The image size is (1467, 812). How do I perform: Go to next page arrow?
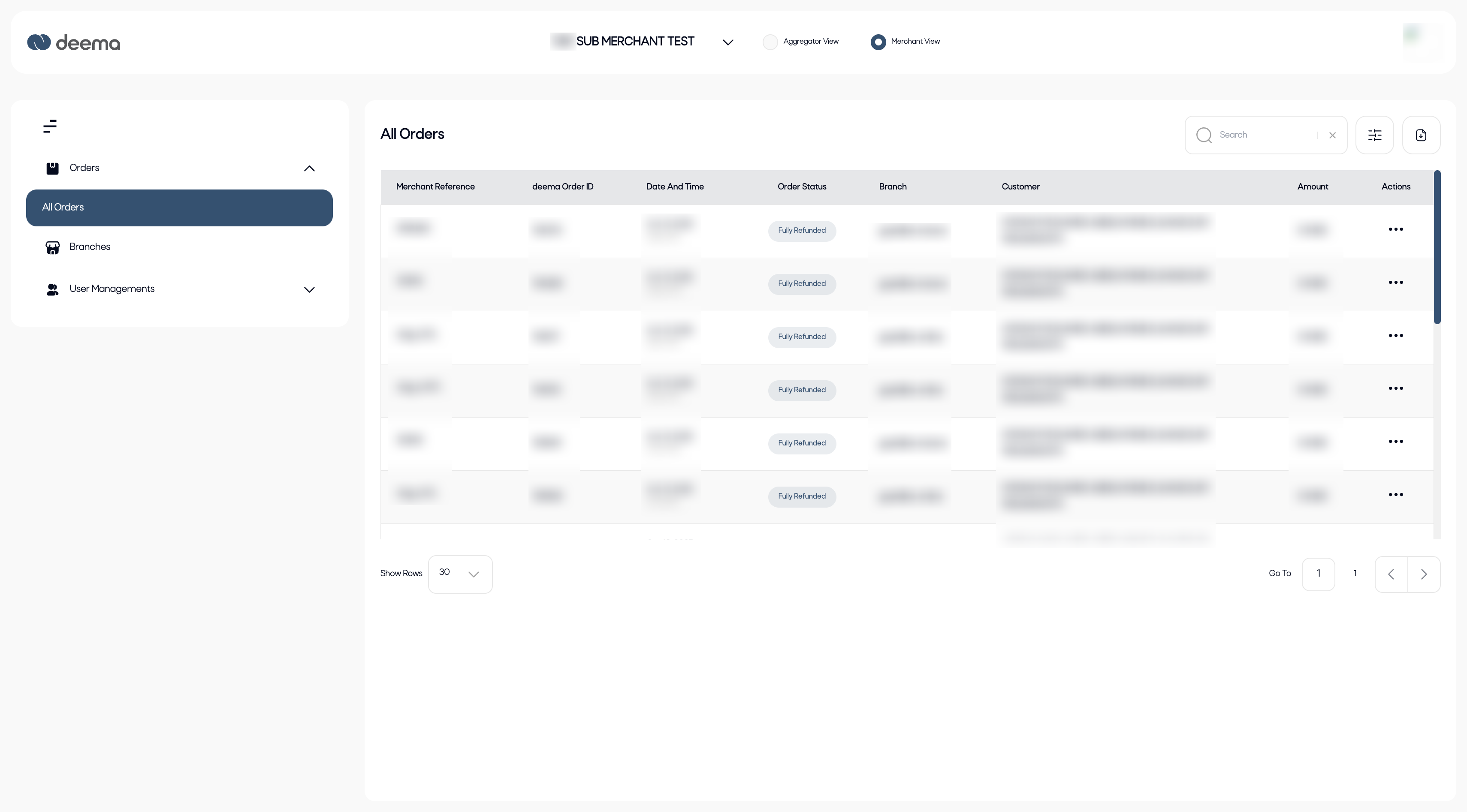[1424, 575]
